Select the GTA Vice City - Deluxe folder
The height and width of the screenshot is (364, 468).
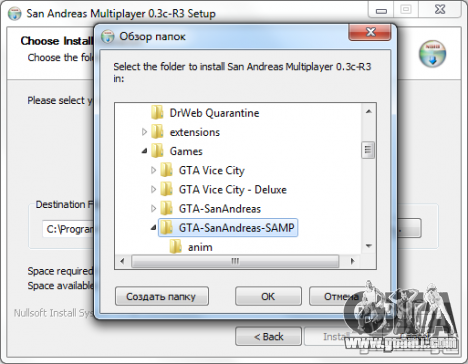233,189
